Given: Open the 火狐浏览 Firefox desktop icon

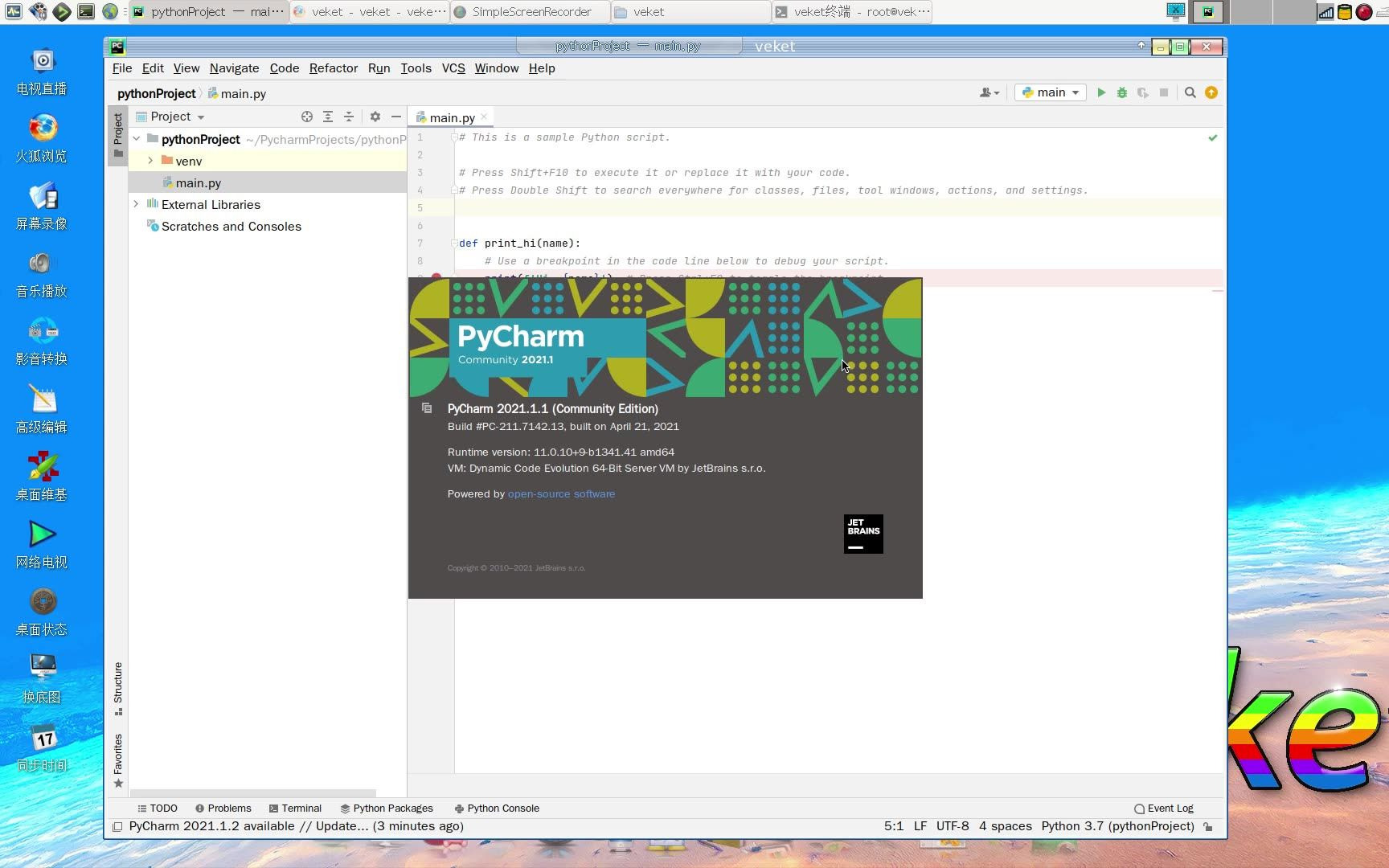Looking at the screenshot, I should point(43,138).
